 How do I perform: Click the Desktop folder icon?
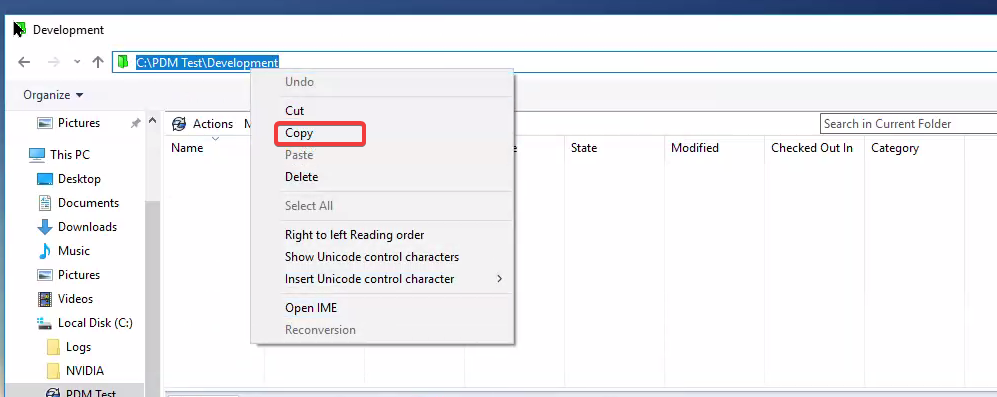[x=45, y=179]
